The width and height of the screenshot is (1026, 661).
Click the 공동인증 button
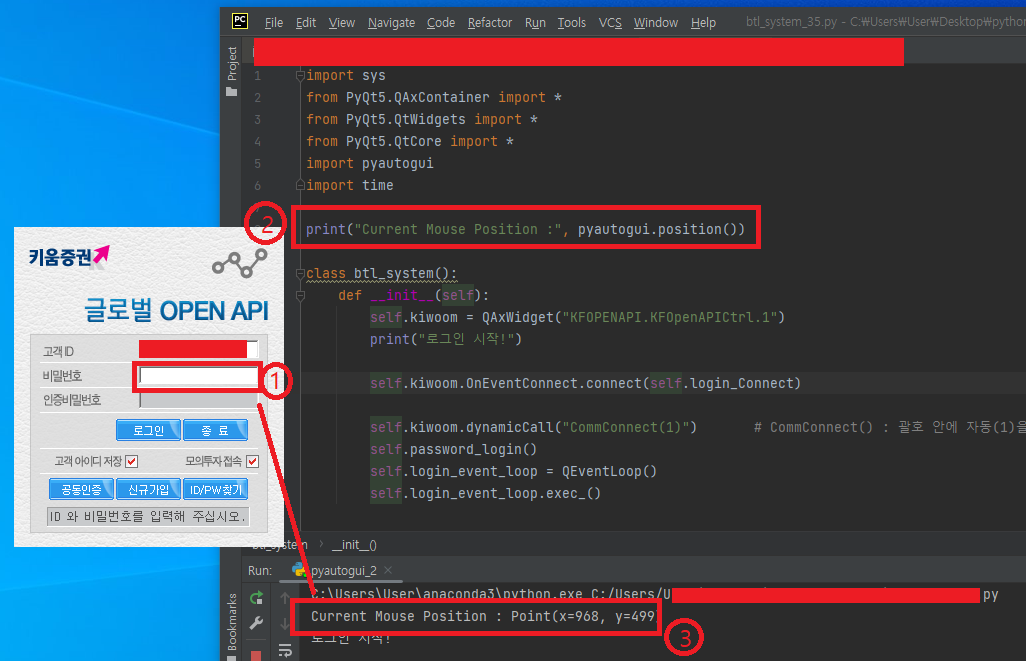pyautogui.click(x=81, y=489)
